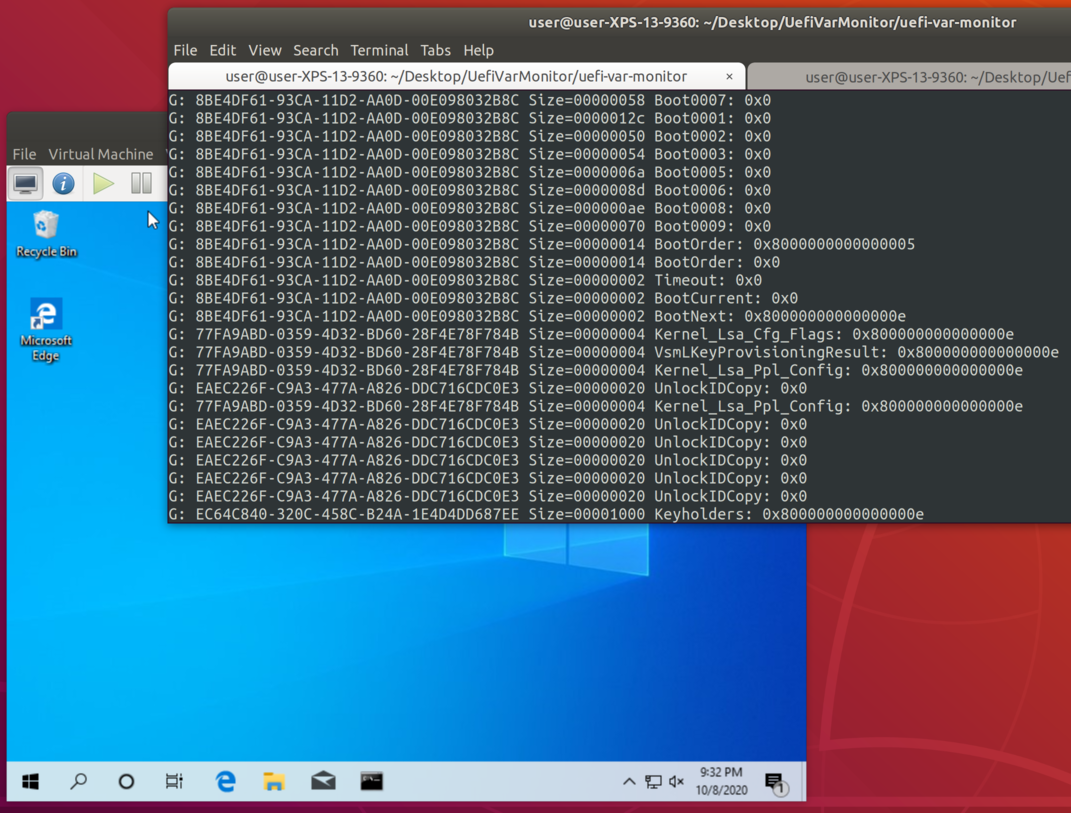Open the Windows Start menu
This screenshot has width=1071, height=813.
pyautogui.click(x=30, y=781)
